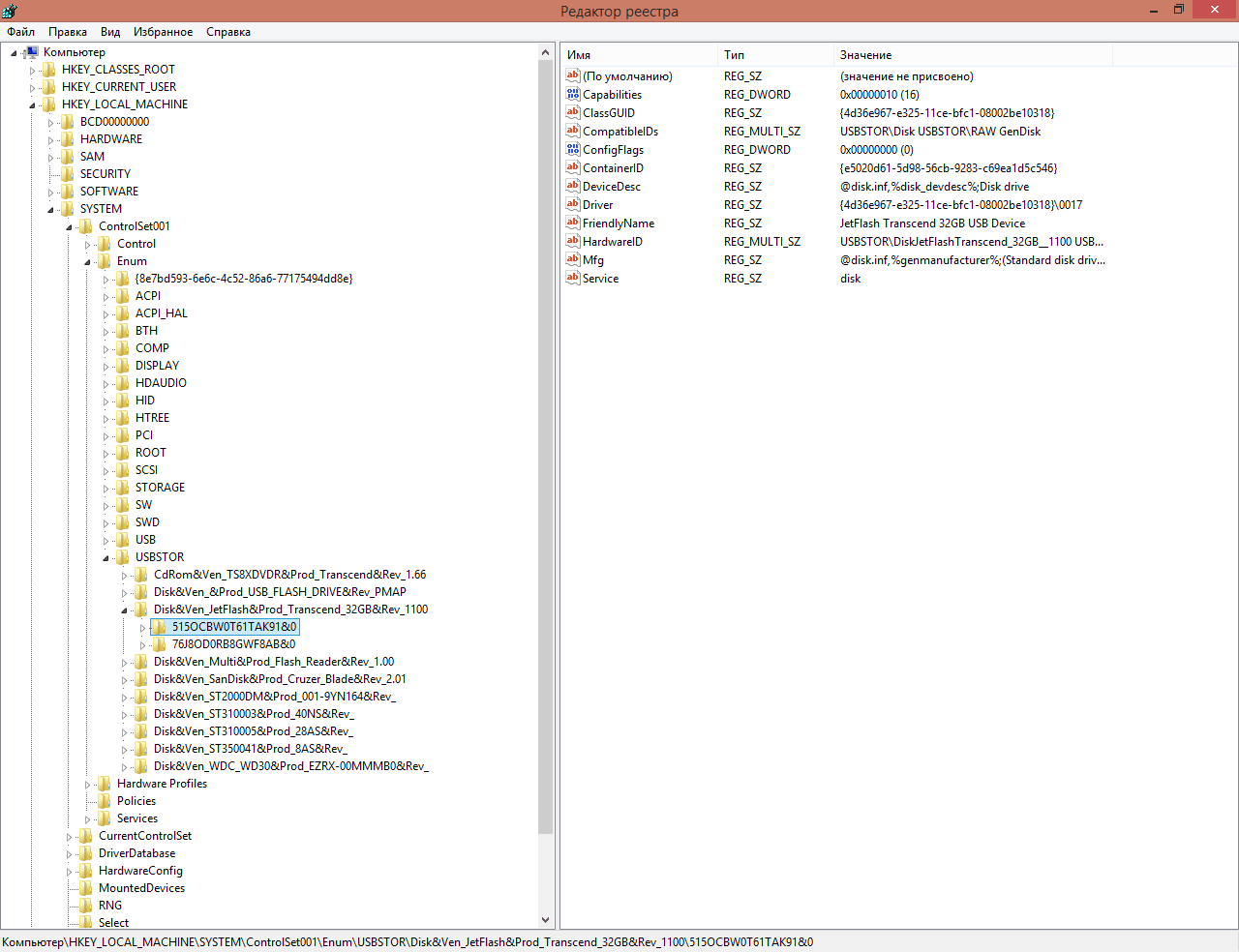Click the Компьютер computer icon in tree
Viewport: 1239px width, 952px height.
(31, 52)
